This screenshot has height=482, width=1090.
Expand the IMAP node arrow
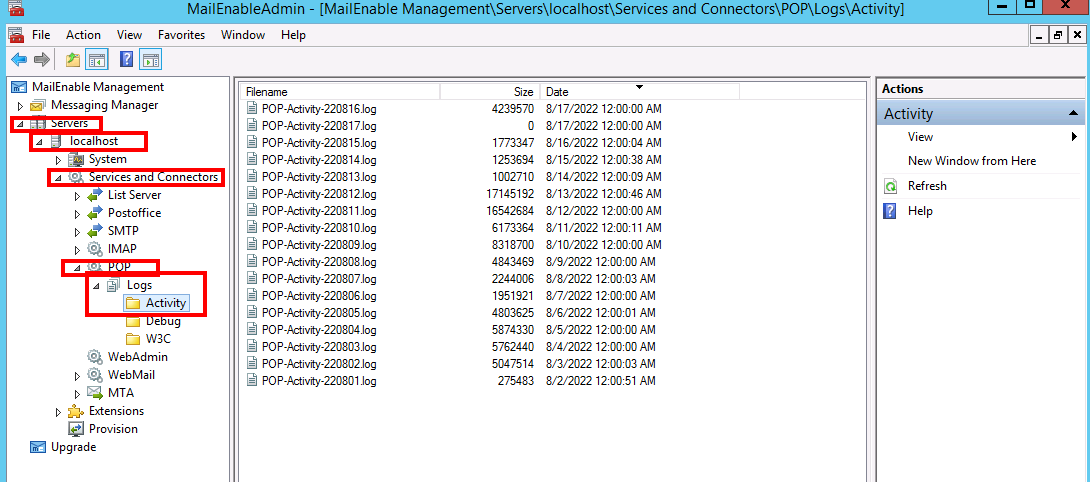click(x=77, y=250)
